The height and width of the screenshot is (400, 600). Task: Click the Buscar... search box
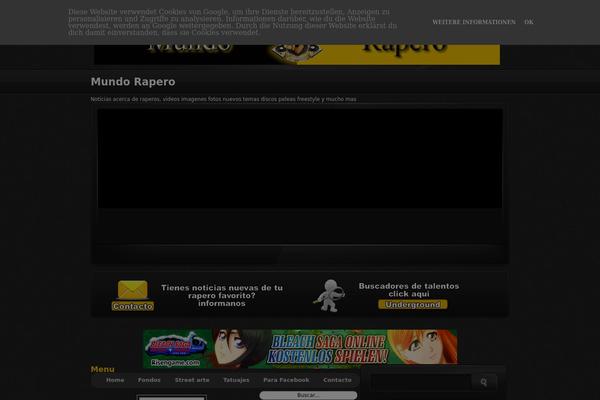[x=308, y=395]
